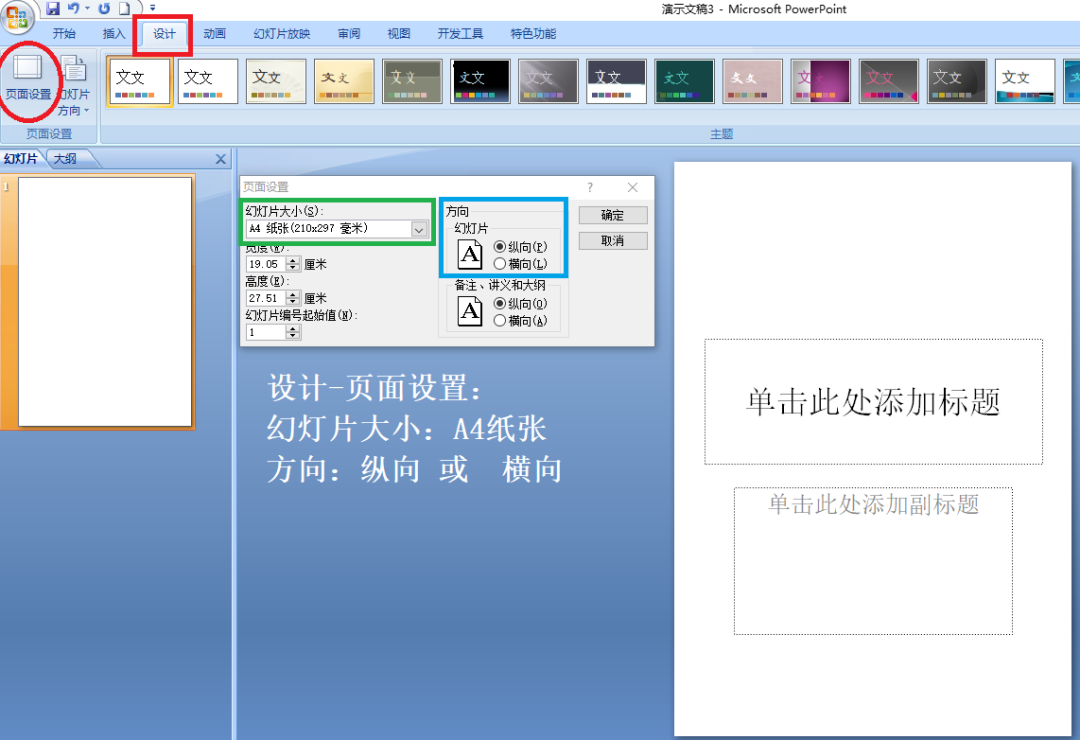Select 纵向(O) for notes and handouts

520,304
